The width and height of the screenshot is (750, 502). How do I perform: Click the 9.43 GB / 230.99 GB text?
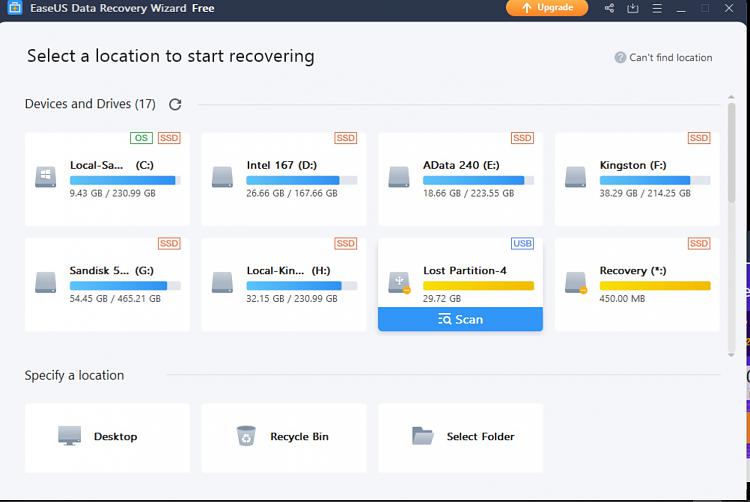click(112, 193)
